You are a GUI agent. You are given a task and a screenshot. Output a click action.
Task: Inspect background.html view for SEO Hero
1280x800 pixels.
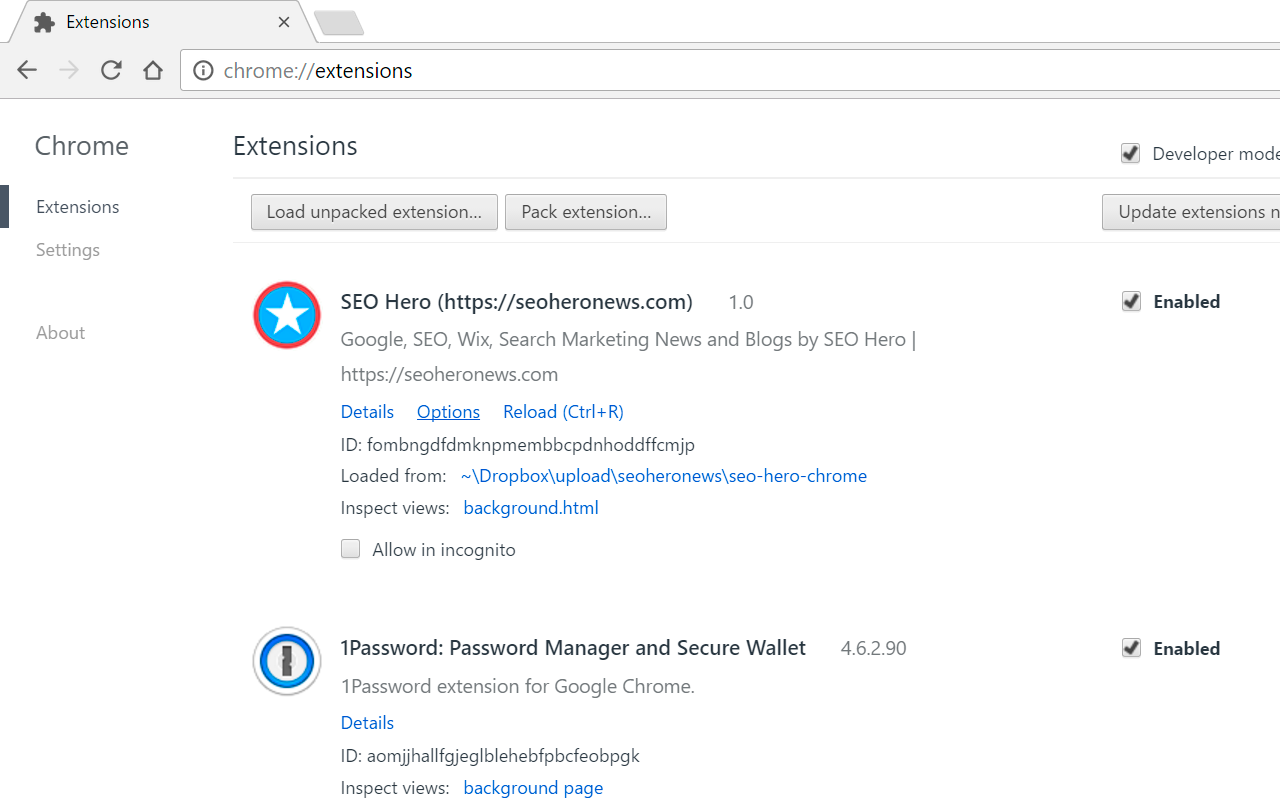coord(531,508)
